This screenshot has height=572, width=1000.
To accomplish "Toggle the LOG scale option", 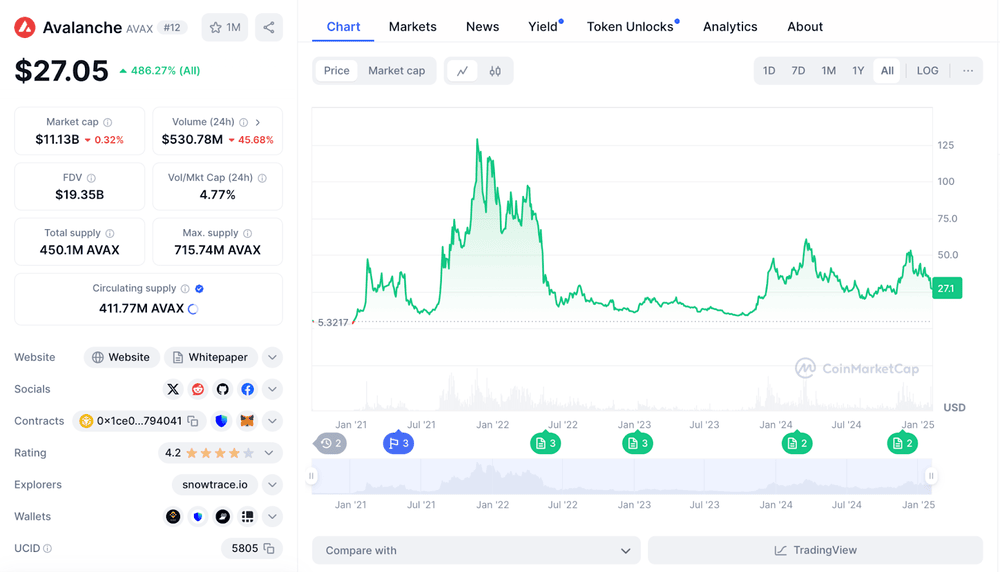I will click(x=927, y=71).
